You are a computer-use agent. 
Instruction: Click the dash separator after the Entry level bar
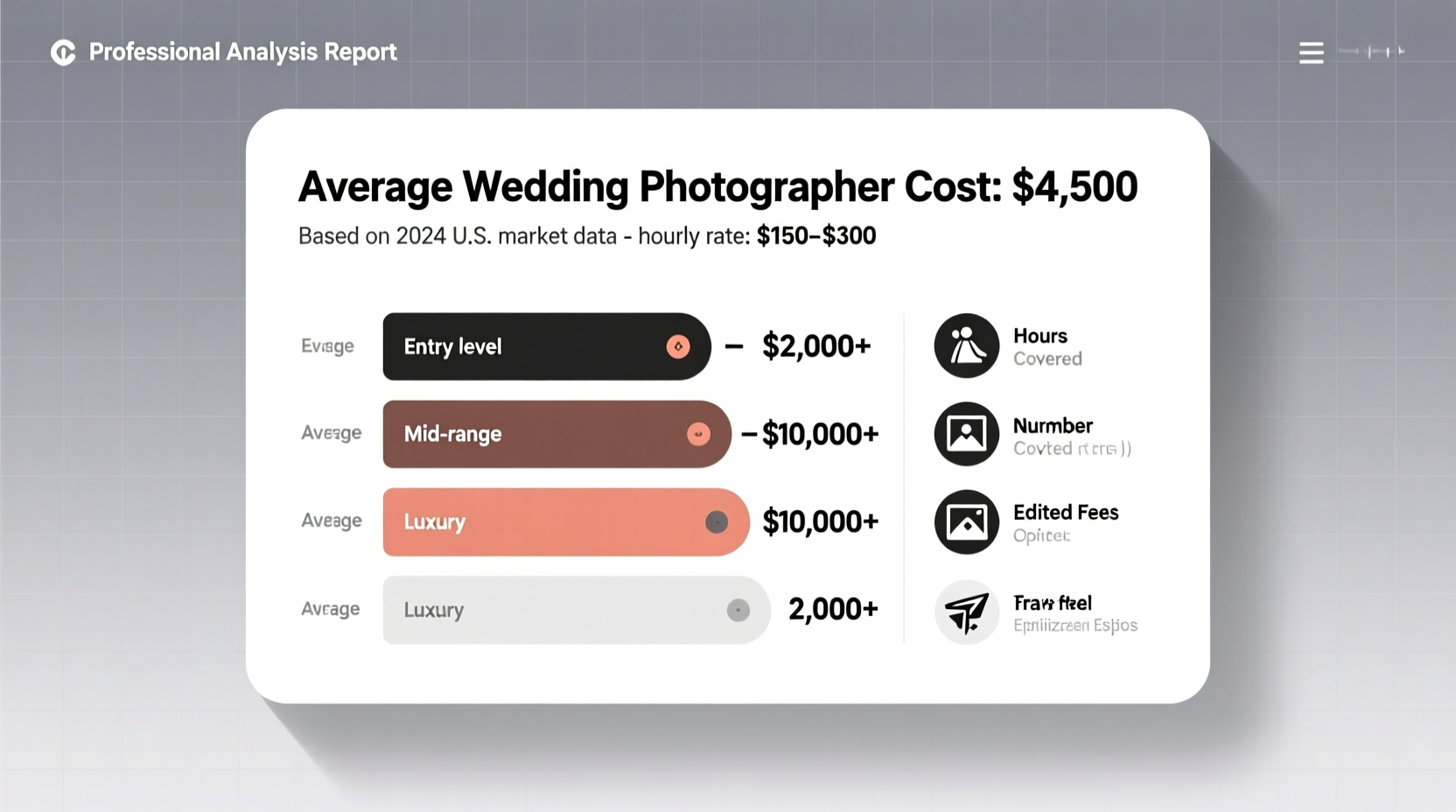(733, 346)
